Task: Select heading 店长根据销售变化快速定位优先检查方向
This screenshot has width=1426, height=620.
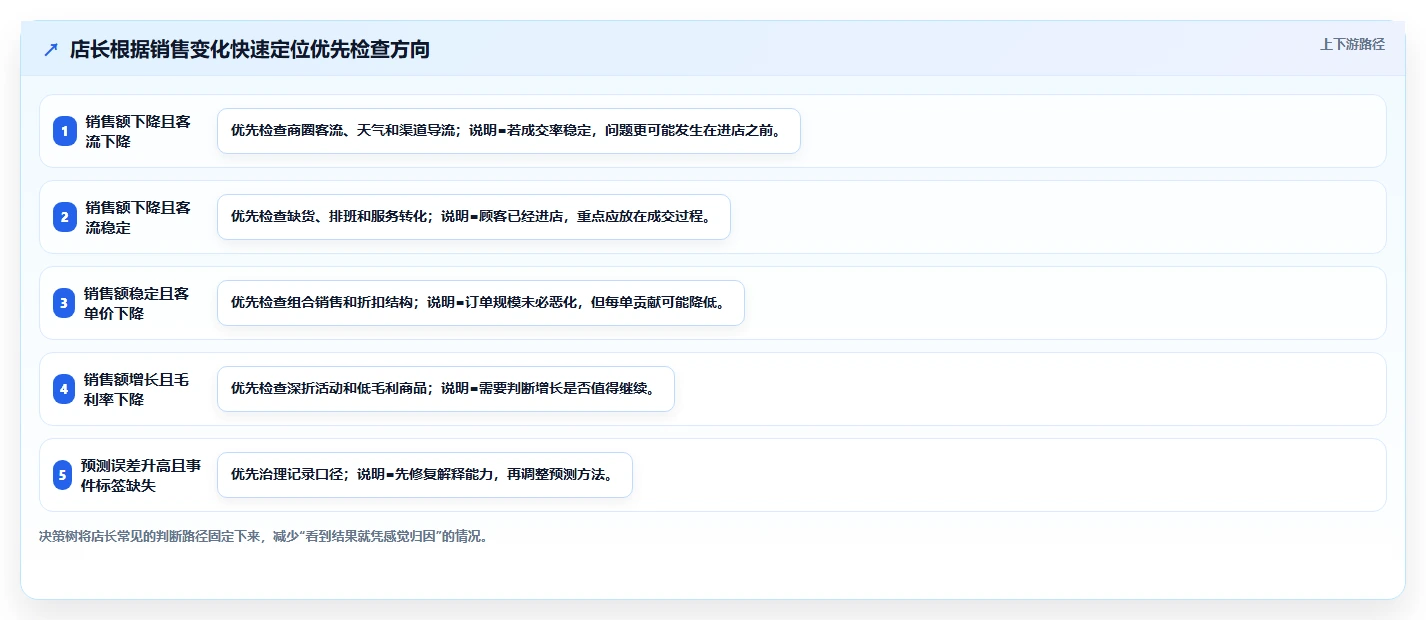Action: (250, 49)
